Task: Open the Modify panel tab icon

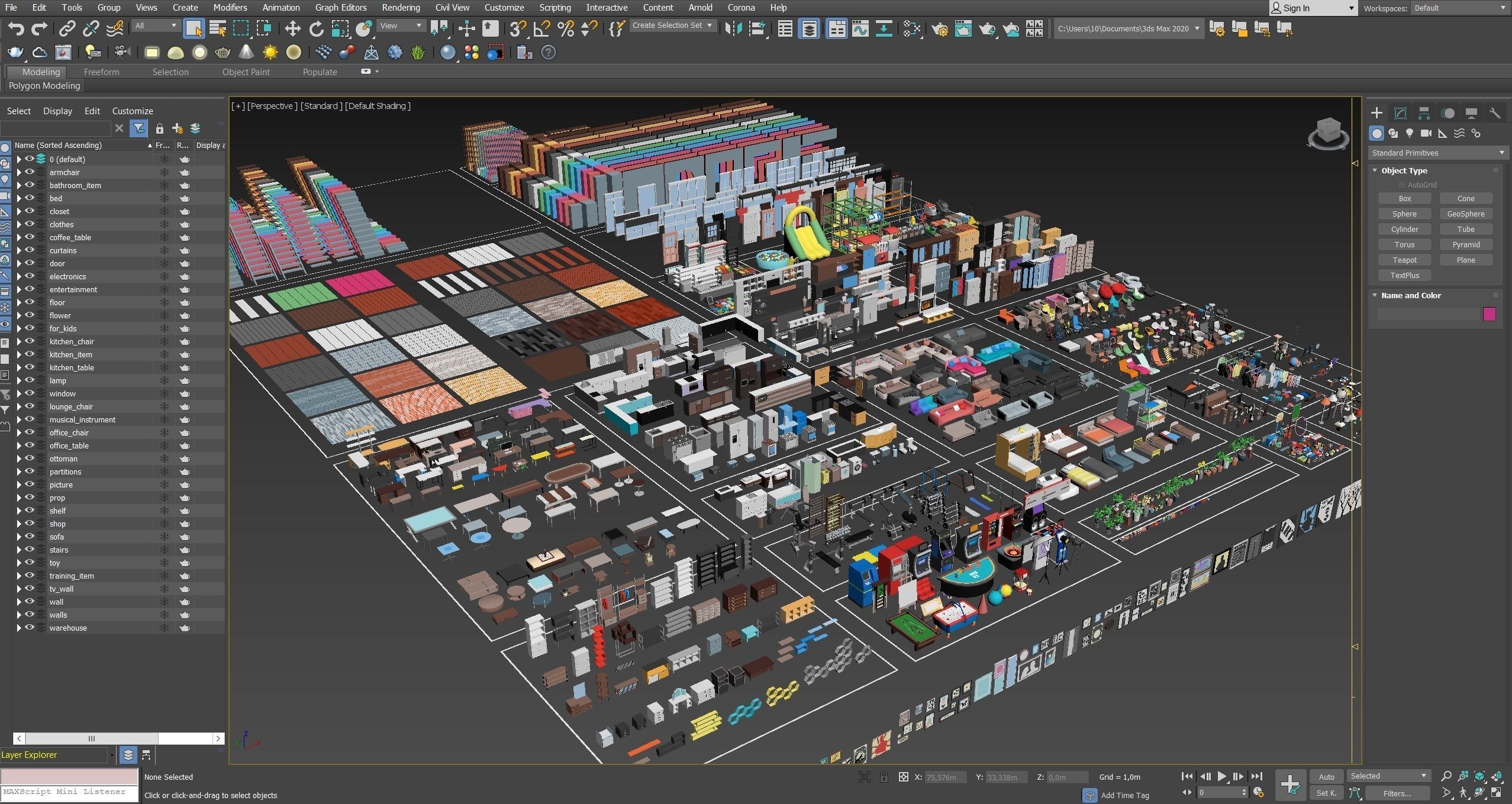Action: pos(1400,113)
